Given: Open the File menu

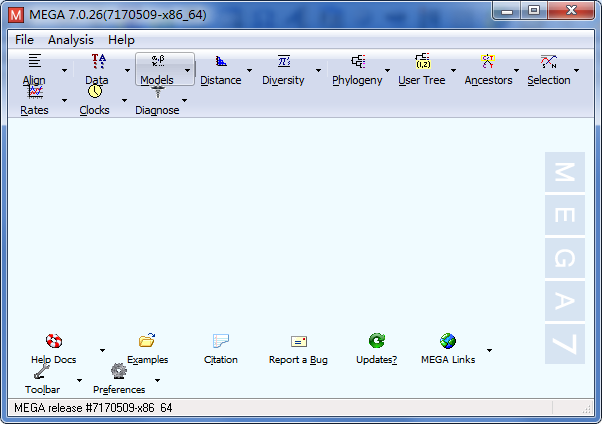Looking at the screenshot, I should tap(24, 40).
